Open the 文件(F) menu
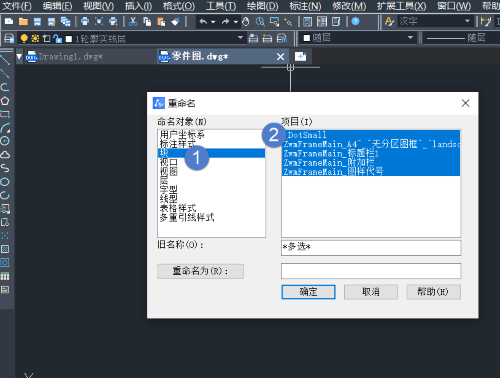This screenshot has height=378, width=500. point(17,6)
